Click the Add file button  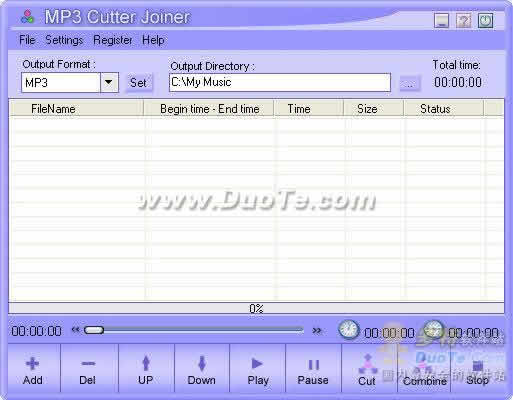[33, 369]
